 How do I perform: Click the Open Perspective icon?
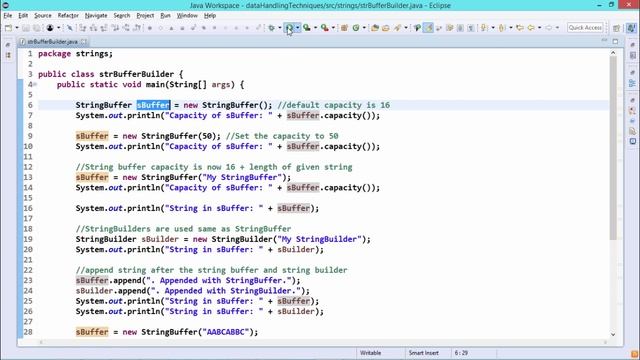616,28
